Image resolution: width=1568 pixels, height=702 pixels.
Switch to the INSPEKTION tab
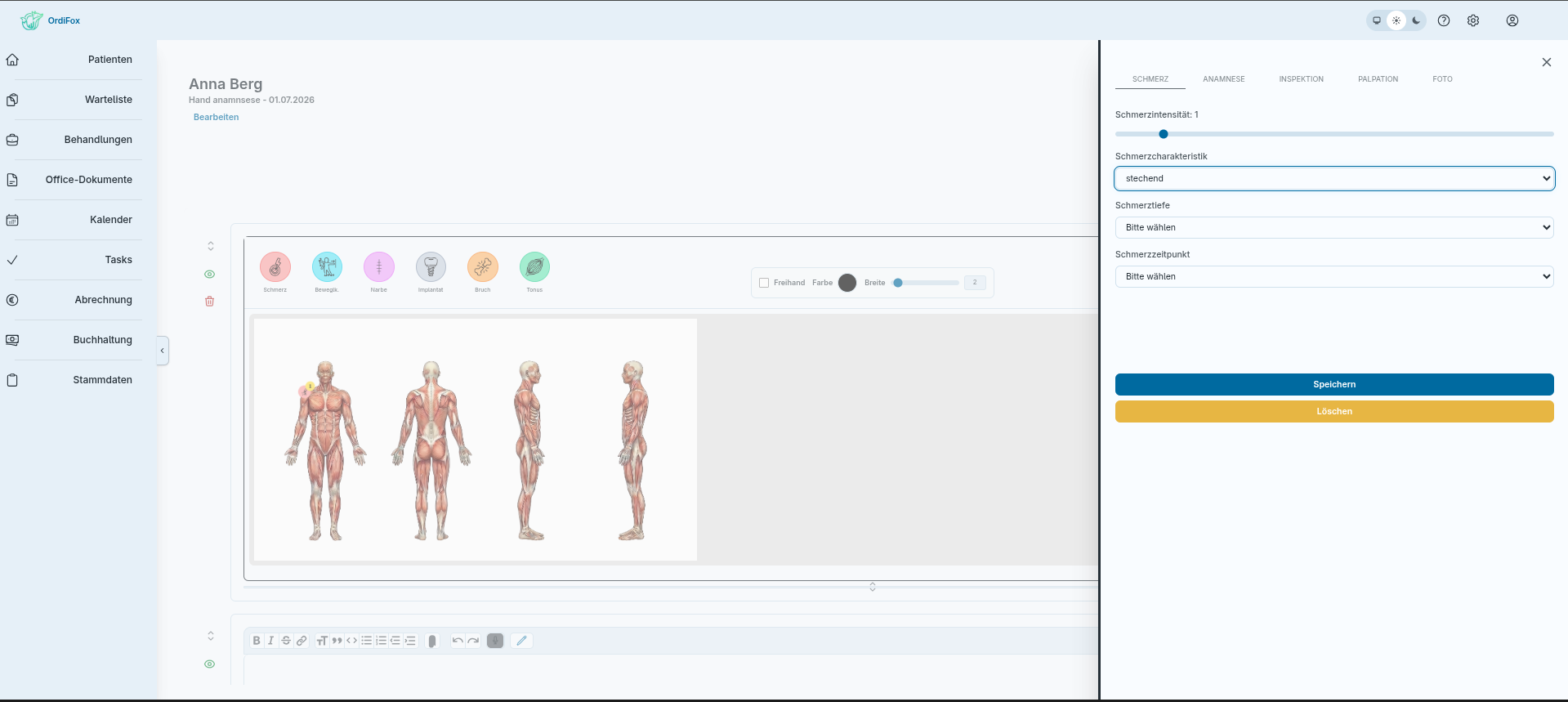click(1302, 79)
